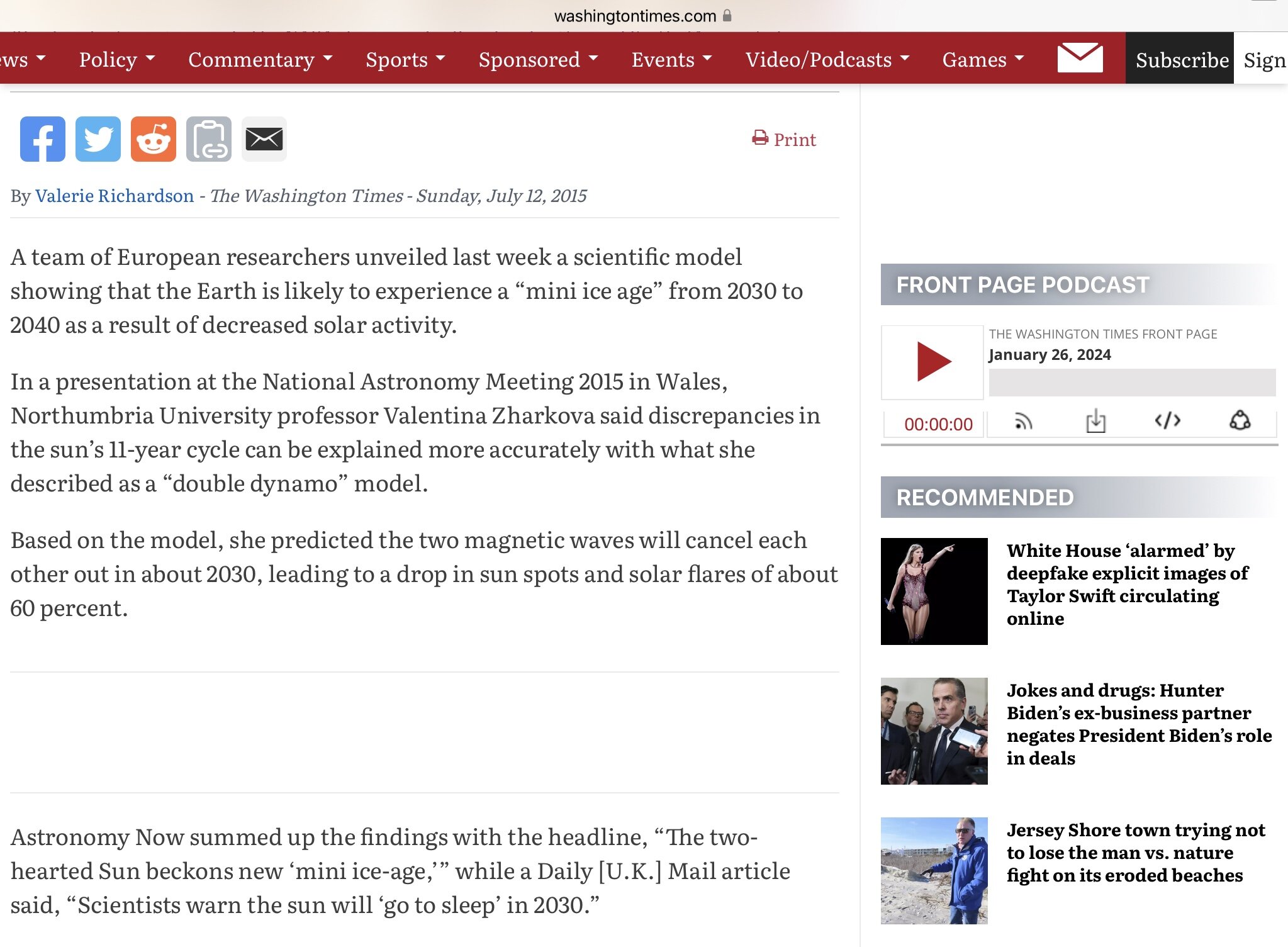1288x947 pixels.
Task: Open Hunter Biden ex-business partner article
Action: tap(1139, 724)
